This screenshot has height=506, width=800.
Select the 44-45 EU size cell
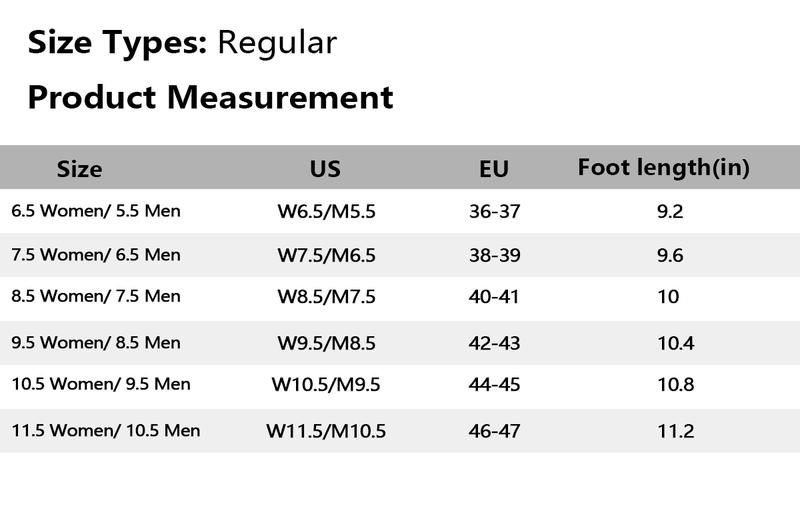click(494, 385)
